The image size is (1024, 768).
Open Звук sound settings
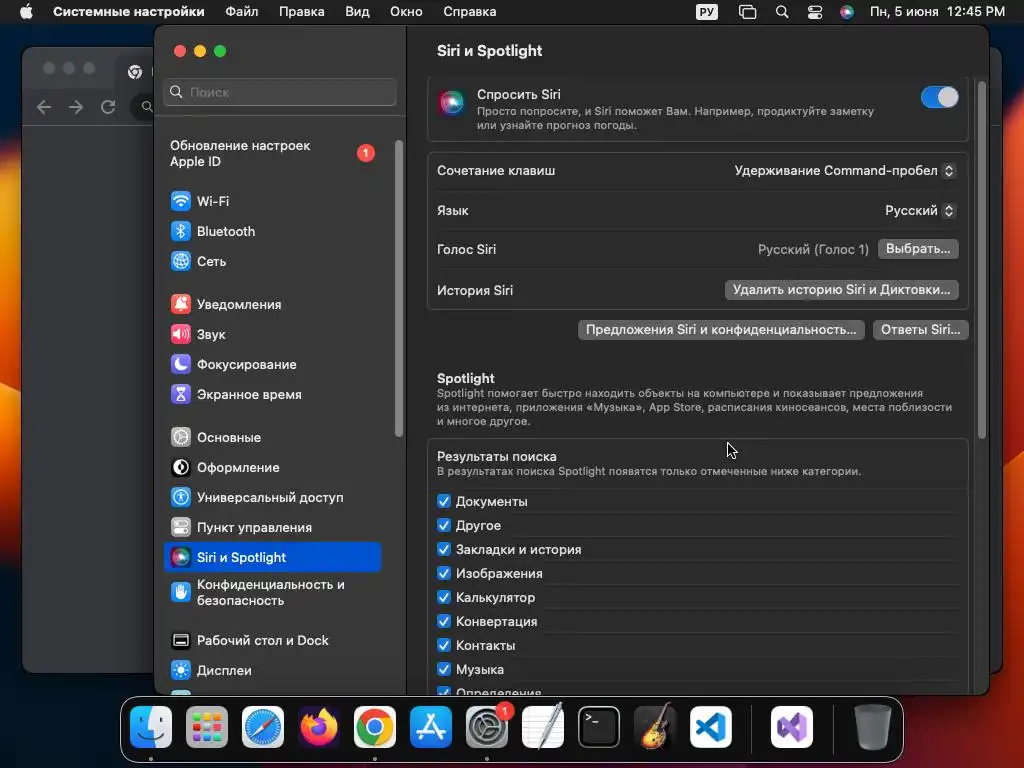[x=272, y=334]
